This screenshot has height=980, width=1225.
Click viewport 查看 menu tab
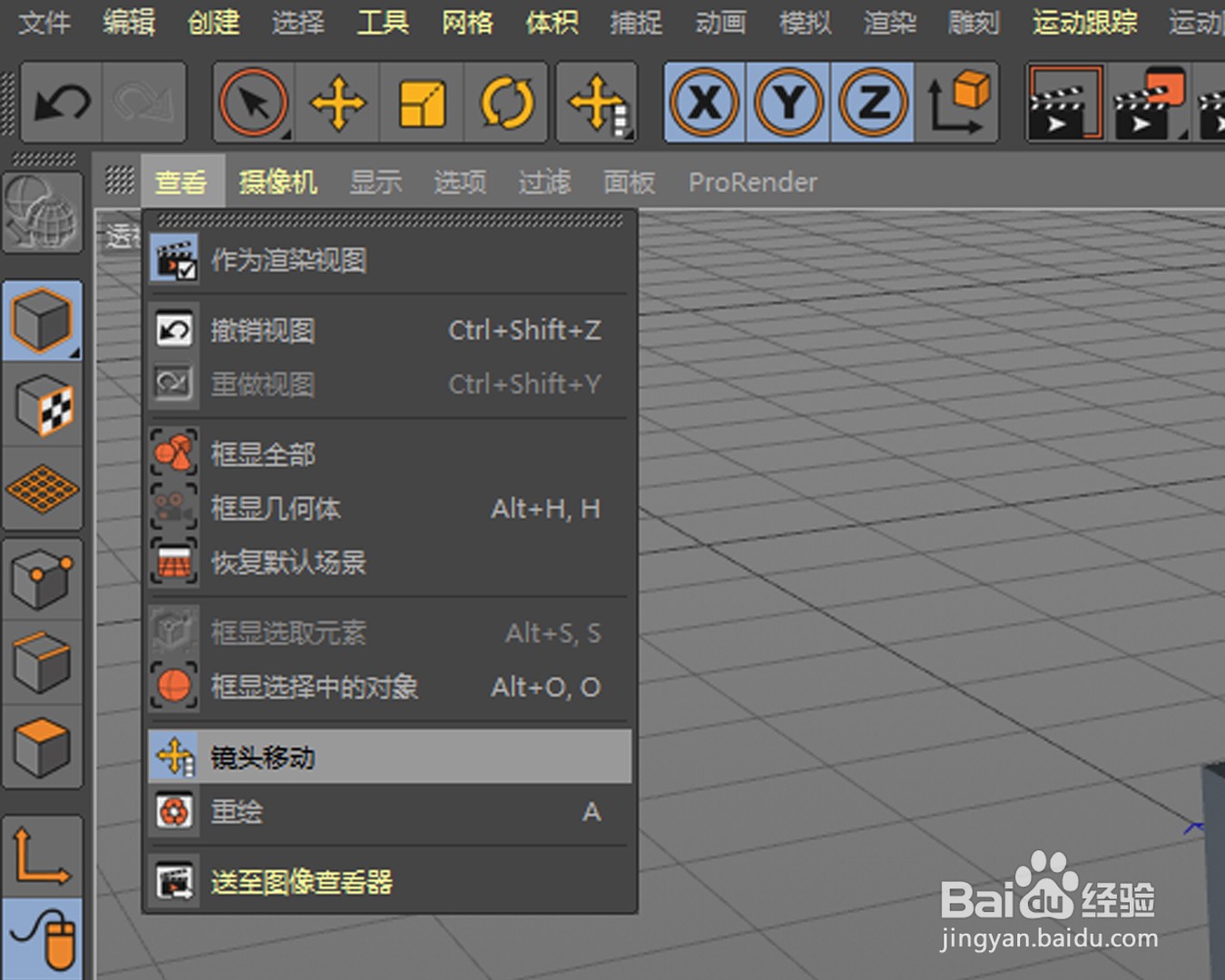coord(181,182)
